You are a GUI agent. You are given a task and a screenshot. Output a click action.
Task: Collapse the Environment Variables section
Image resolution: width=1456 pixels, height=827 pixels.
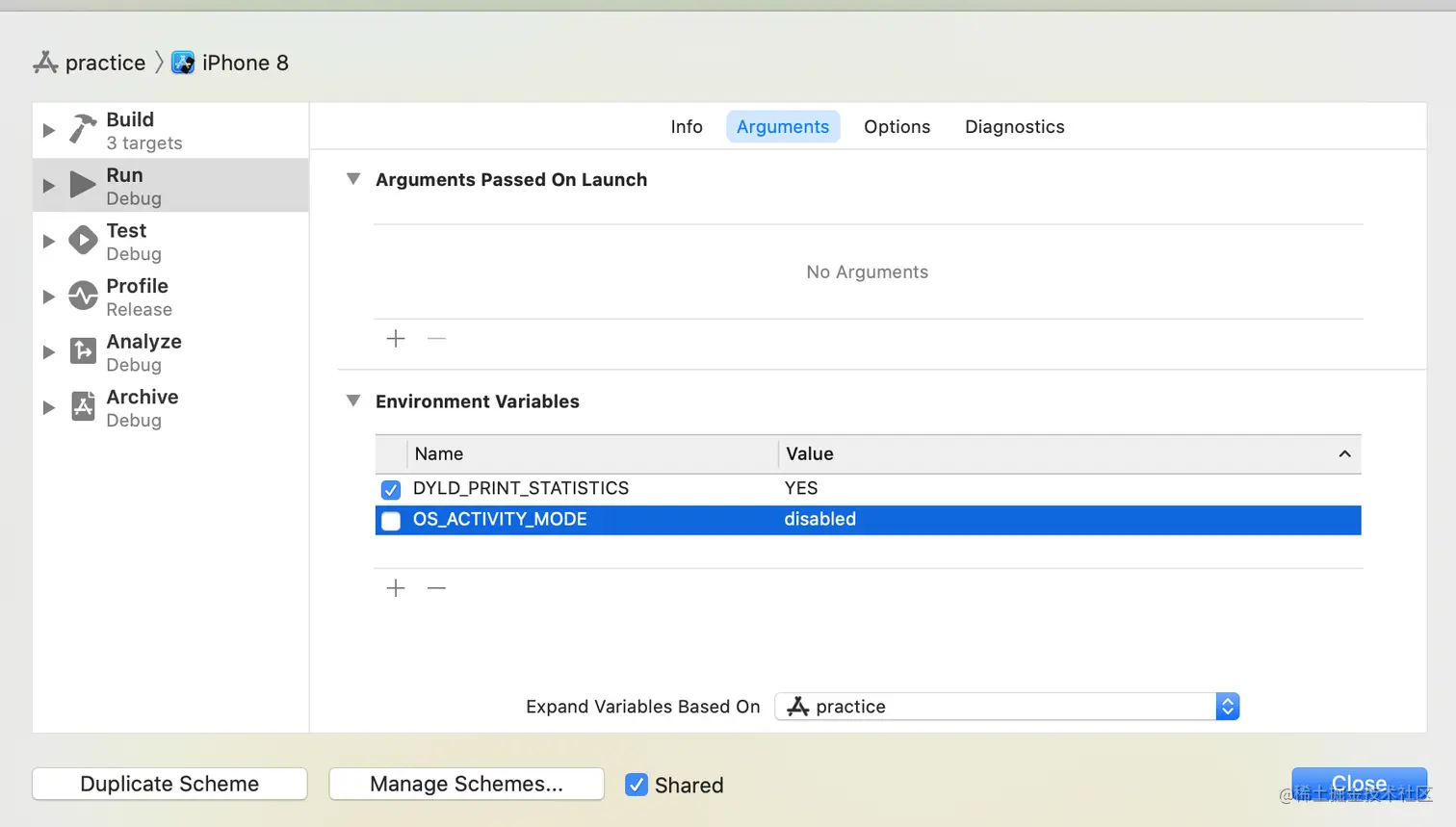353,401
